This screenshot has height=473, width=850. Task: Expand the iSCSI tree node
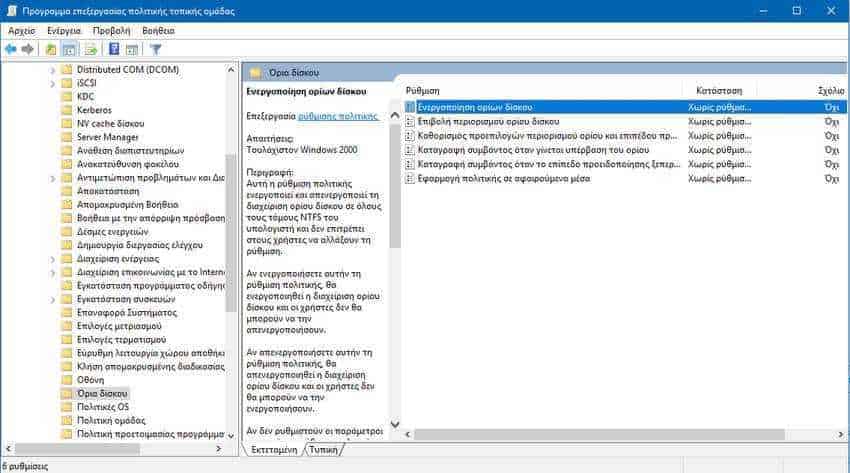click(53, 83)
